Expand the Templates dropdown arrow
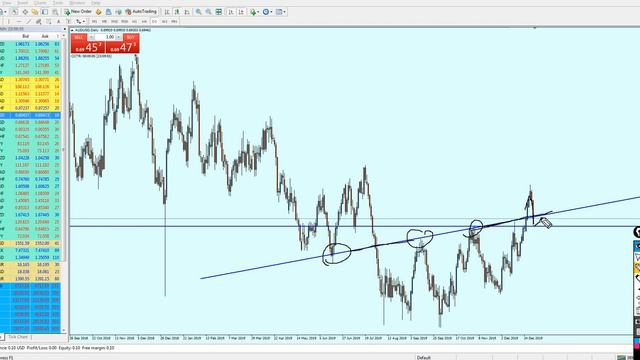The width and height of the screenshot is (640, 360). pos(284,12)
